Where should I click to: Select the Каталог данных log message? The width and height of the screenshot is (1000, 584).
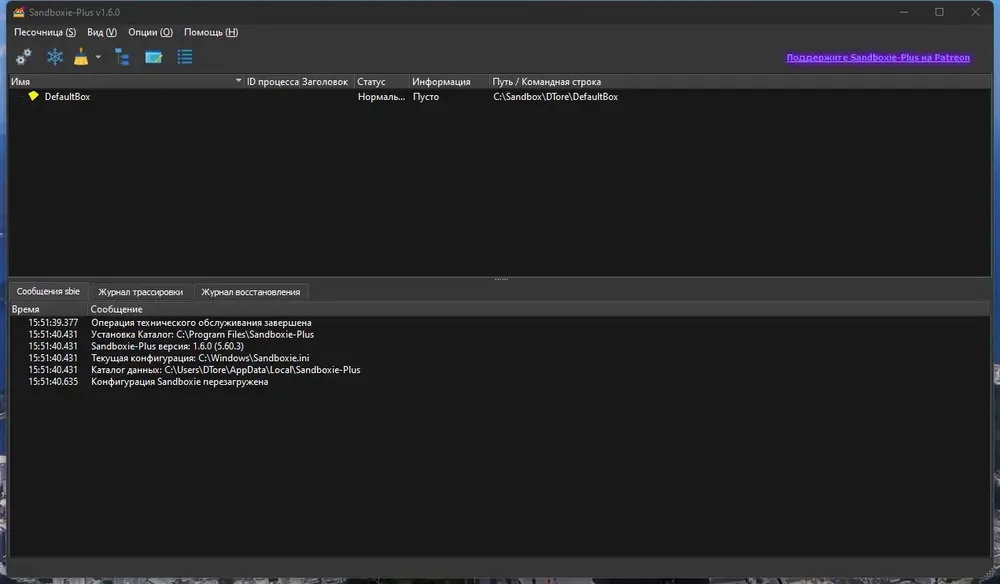click(225, 370)
